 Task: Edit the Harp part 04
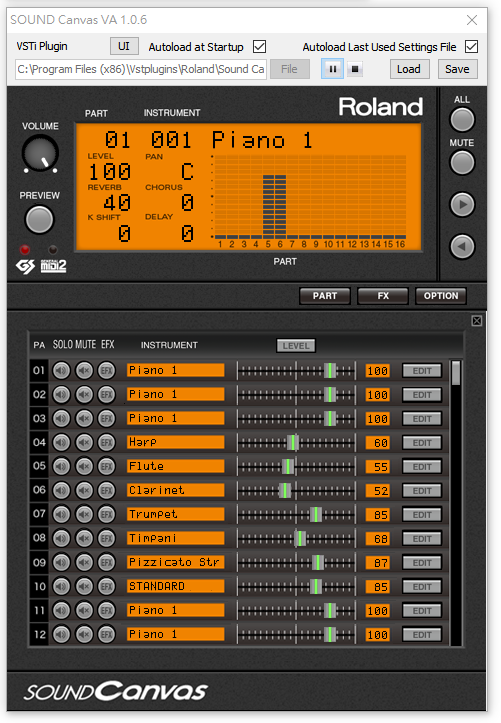tap(422, 443)
